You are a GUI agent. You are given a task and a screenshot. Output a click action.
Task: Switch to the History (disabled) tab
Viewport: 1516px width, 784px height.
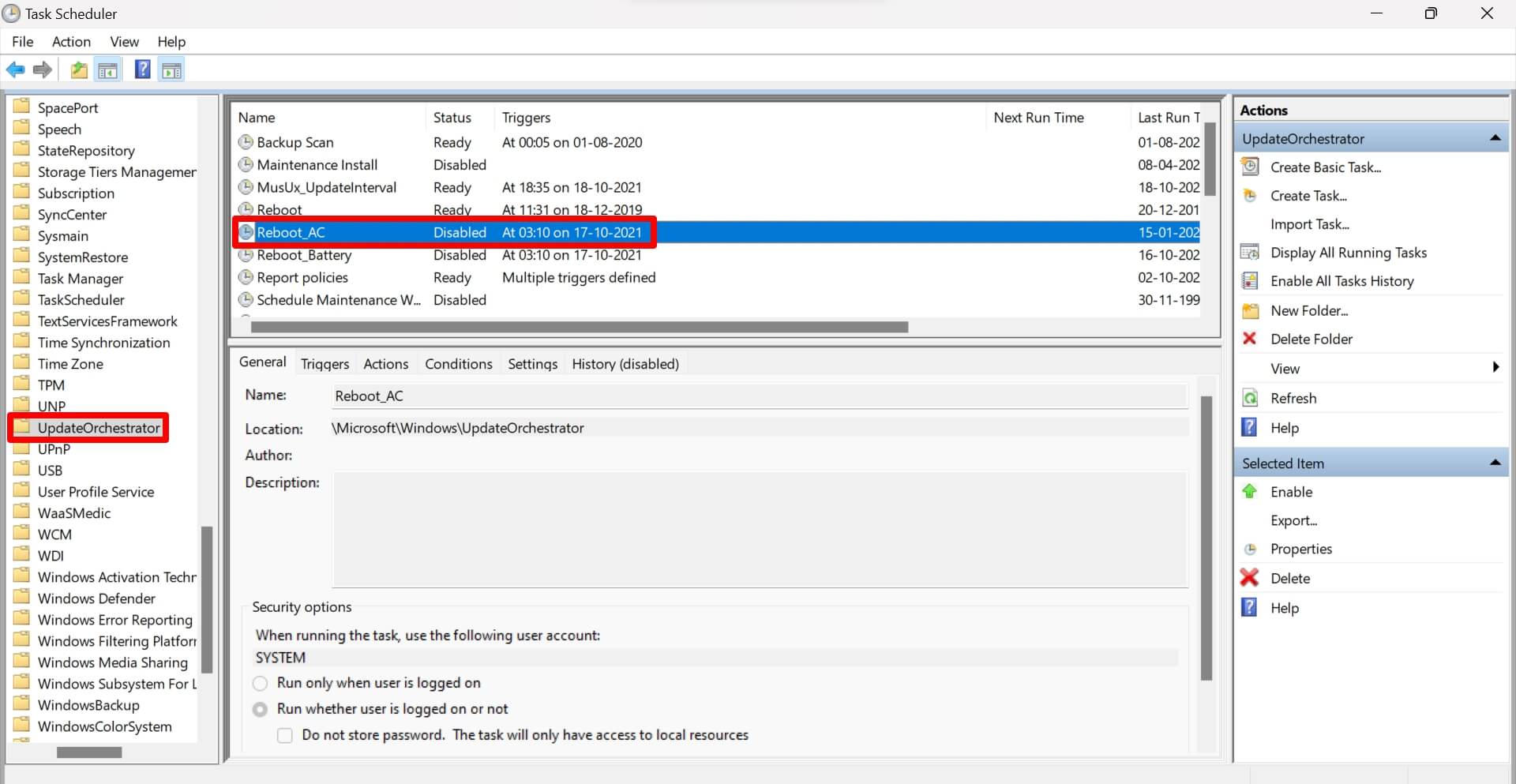click(x=625, y=363)
